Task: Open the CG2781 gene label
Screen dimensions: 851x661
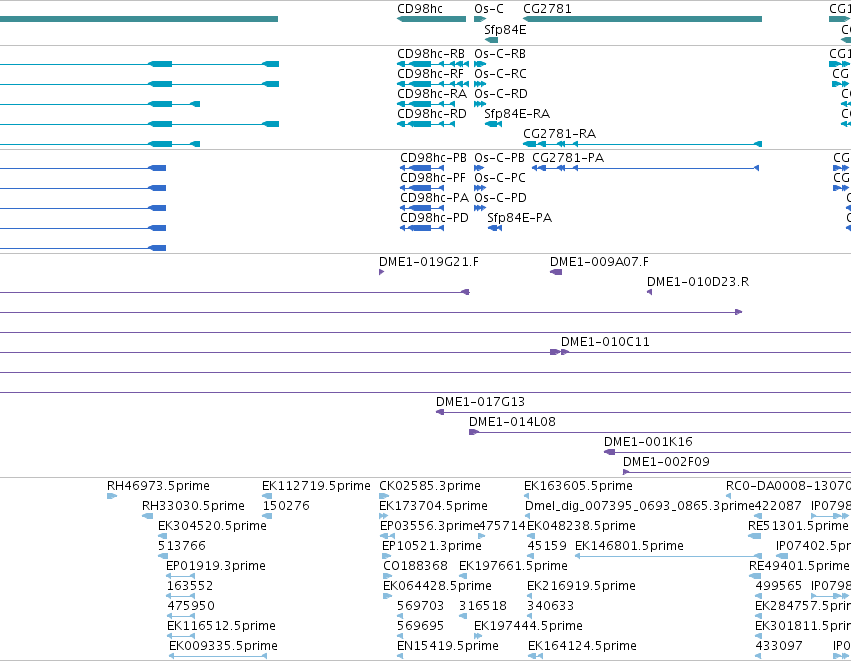Action: (547, 9)
